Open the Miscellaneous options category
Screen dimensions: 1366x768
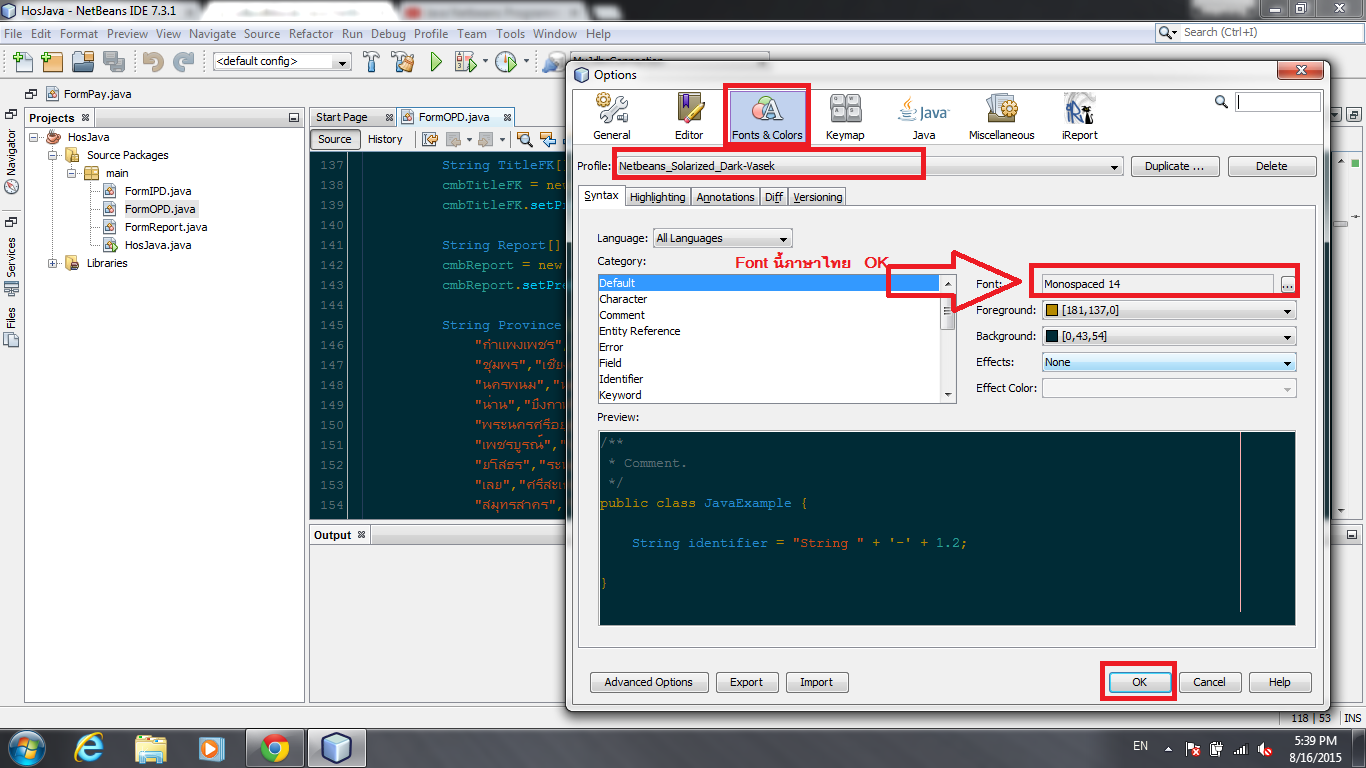1001,116
